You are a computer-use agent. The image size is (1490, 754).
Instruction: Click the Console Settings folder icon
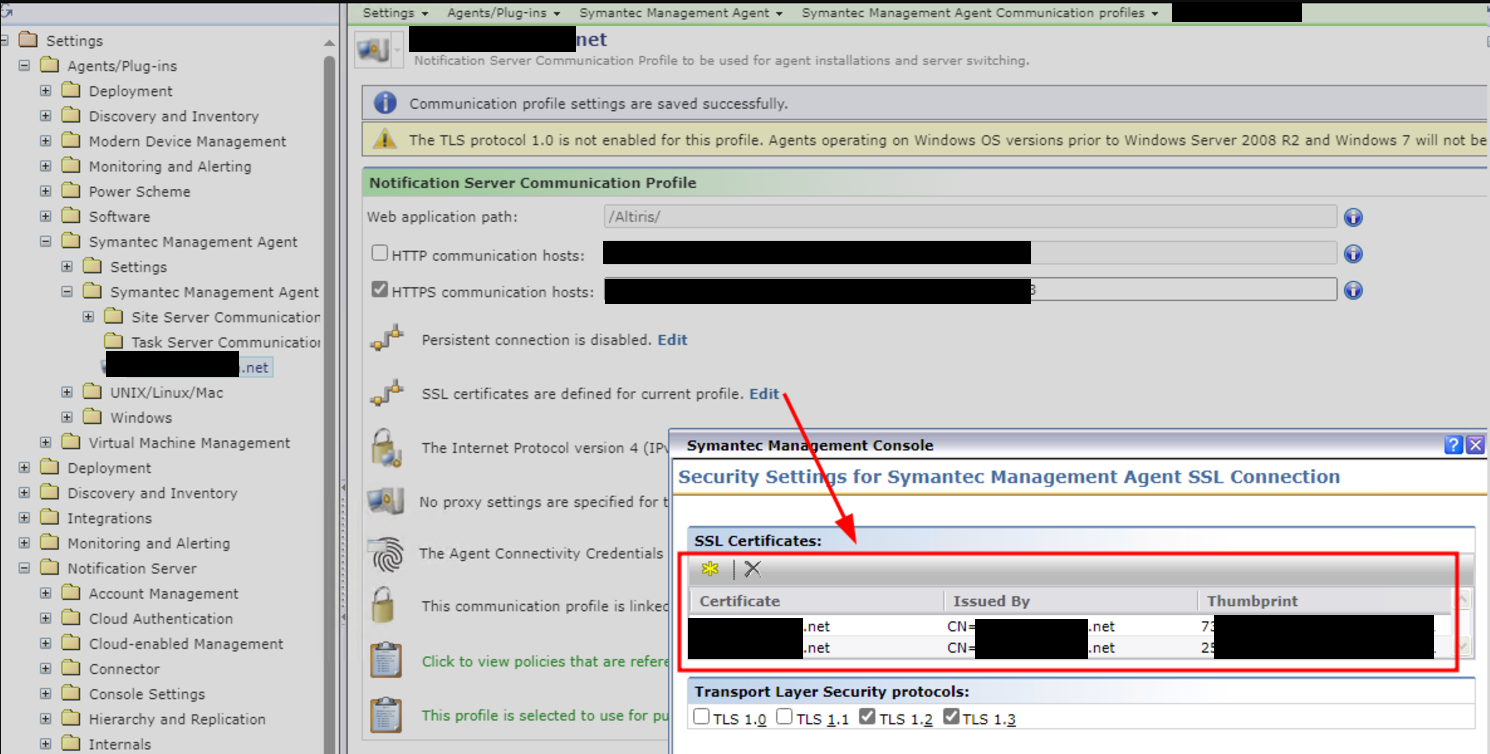click(x=71, y=693)
